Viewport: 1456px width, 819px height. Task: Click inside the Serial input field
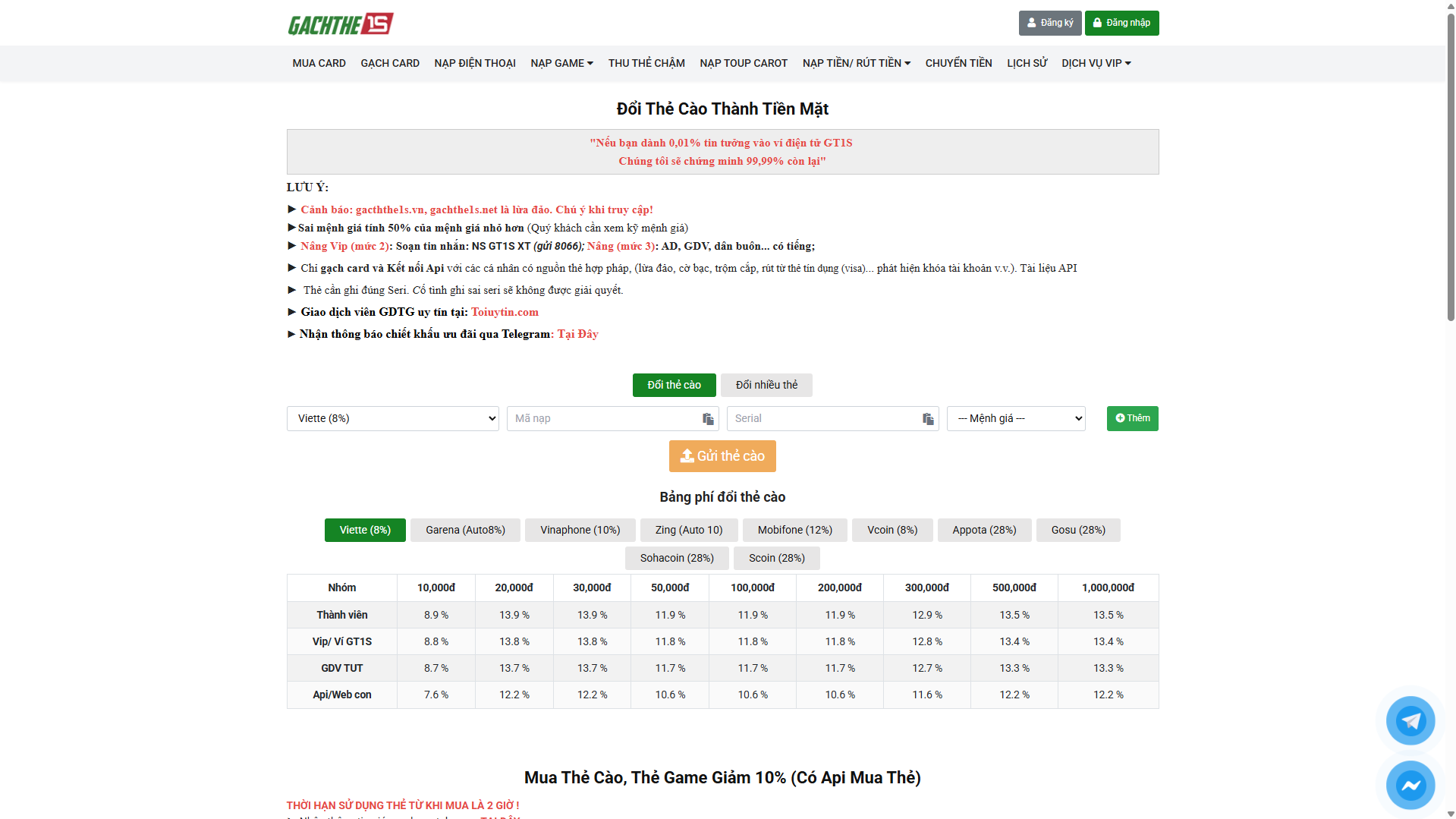(x=819, y=418)
